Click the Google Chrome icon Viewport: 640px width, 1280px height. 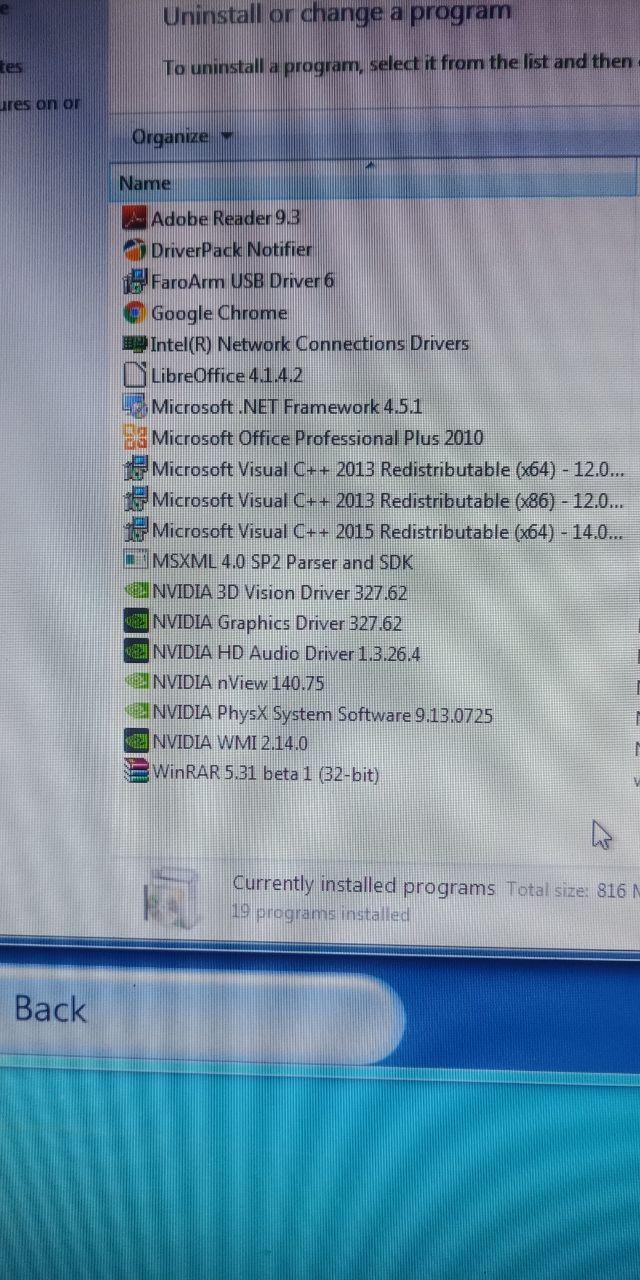click(x=134, y=313)
